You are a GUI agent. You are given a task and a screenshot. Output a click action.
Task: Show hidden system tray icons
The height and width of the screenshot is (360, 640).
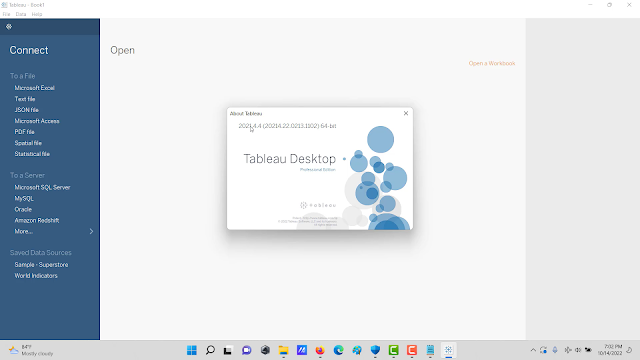click(533, 350)
